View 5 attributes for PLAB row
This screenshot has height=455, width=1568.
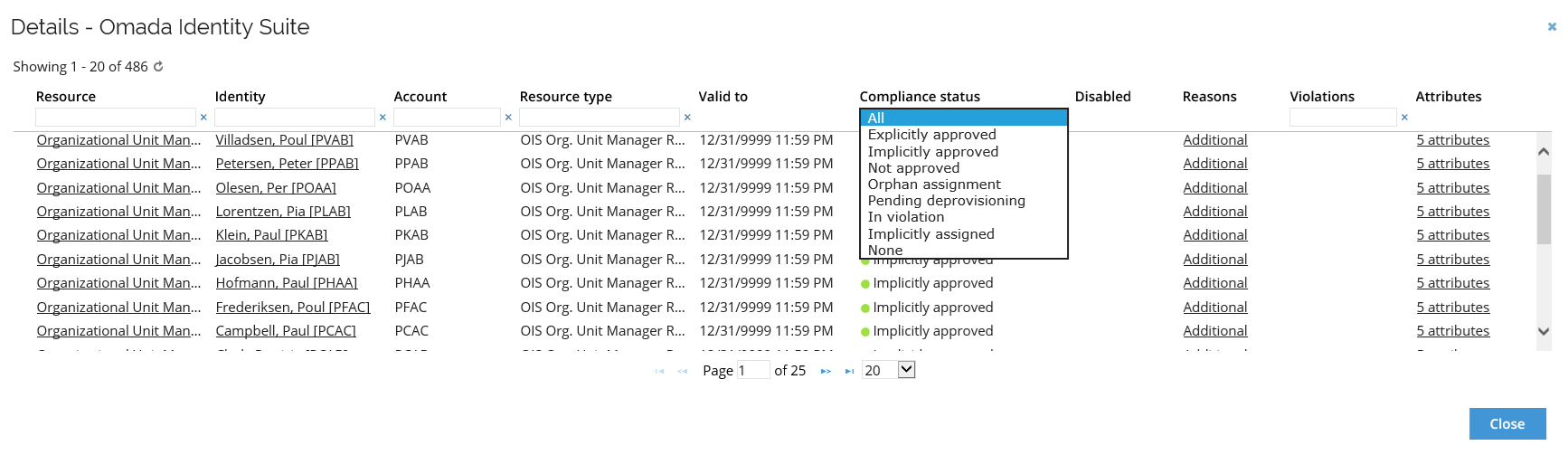(x=1453, y=212)
